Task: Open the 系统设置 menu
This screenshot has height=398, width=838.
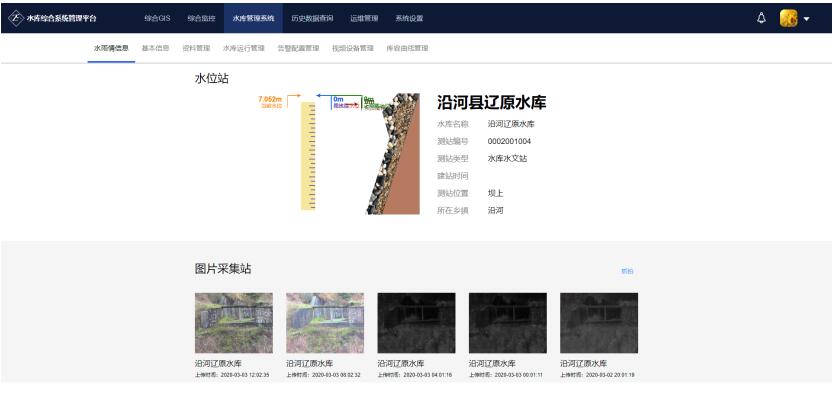Action: (x=409, y=18)
